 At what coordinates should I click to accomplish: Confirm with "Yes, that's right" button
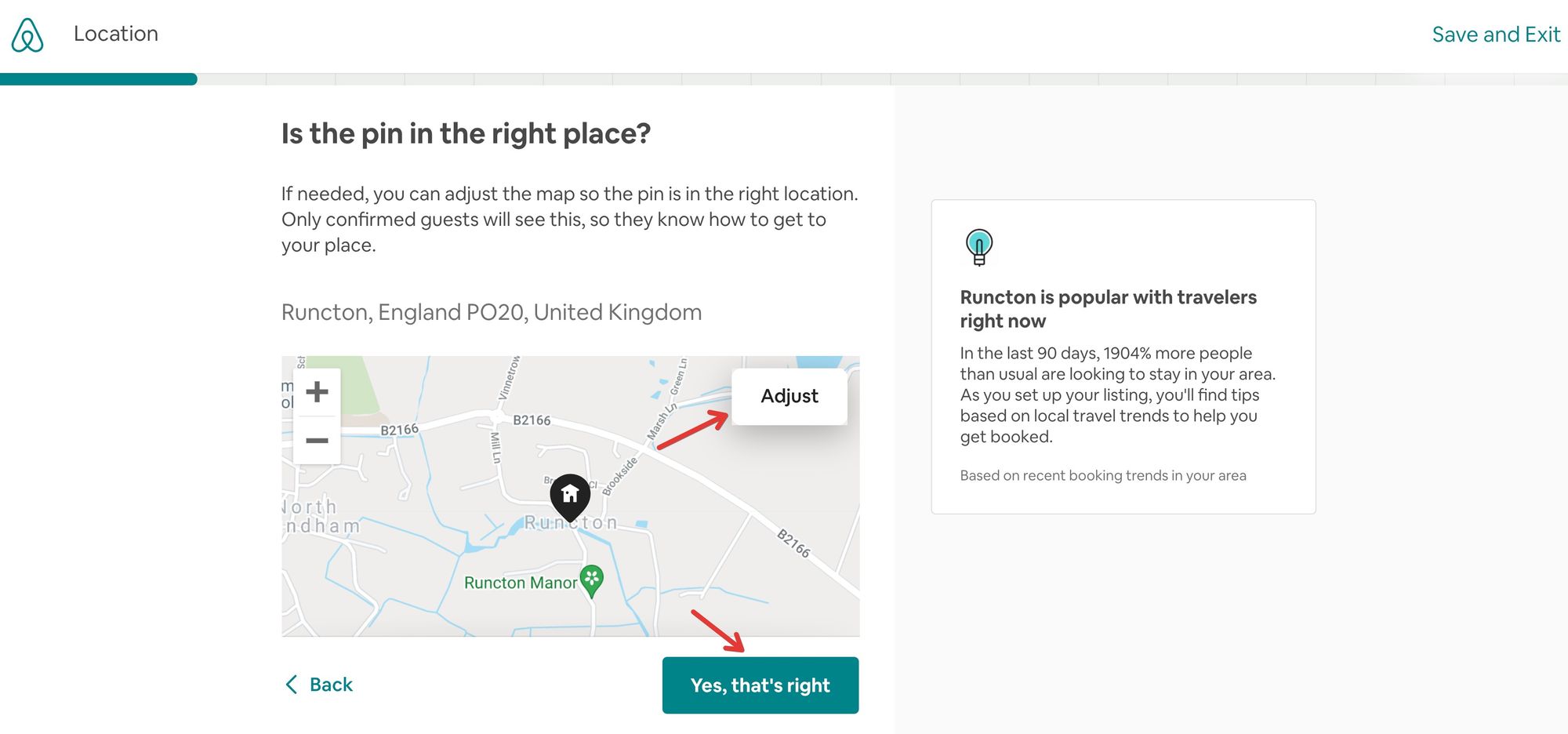[x=760, y=685]
